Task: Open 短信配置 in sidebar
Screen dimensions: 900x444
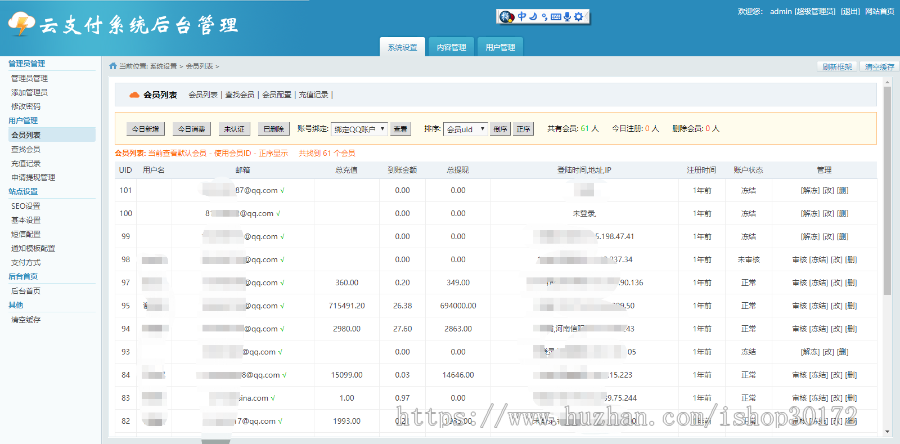Action: (x=26, y=235)
